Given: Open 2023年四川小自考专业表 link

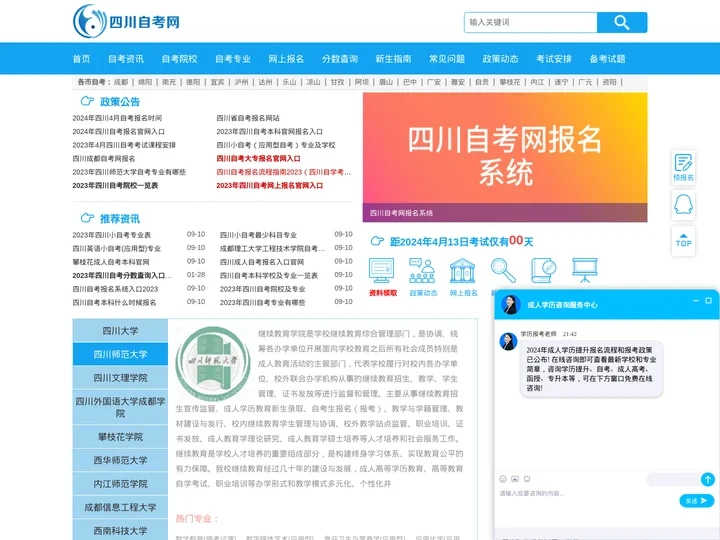Looking at the screenshot, I should tap(112, 235).
